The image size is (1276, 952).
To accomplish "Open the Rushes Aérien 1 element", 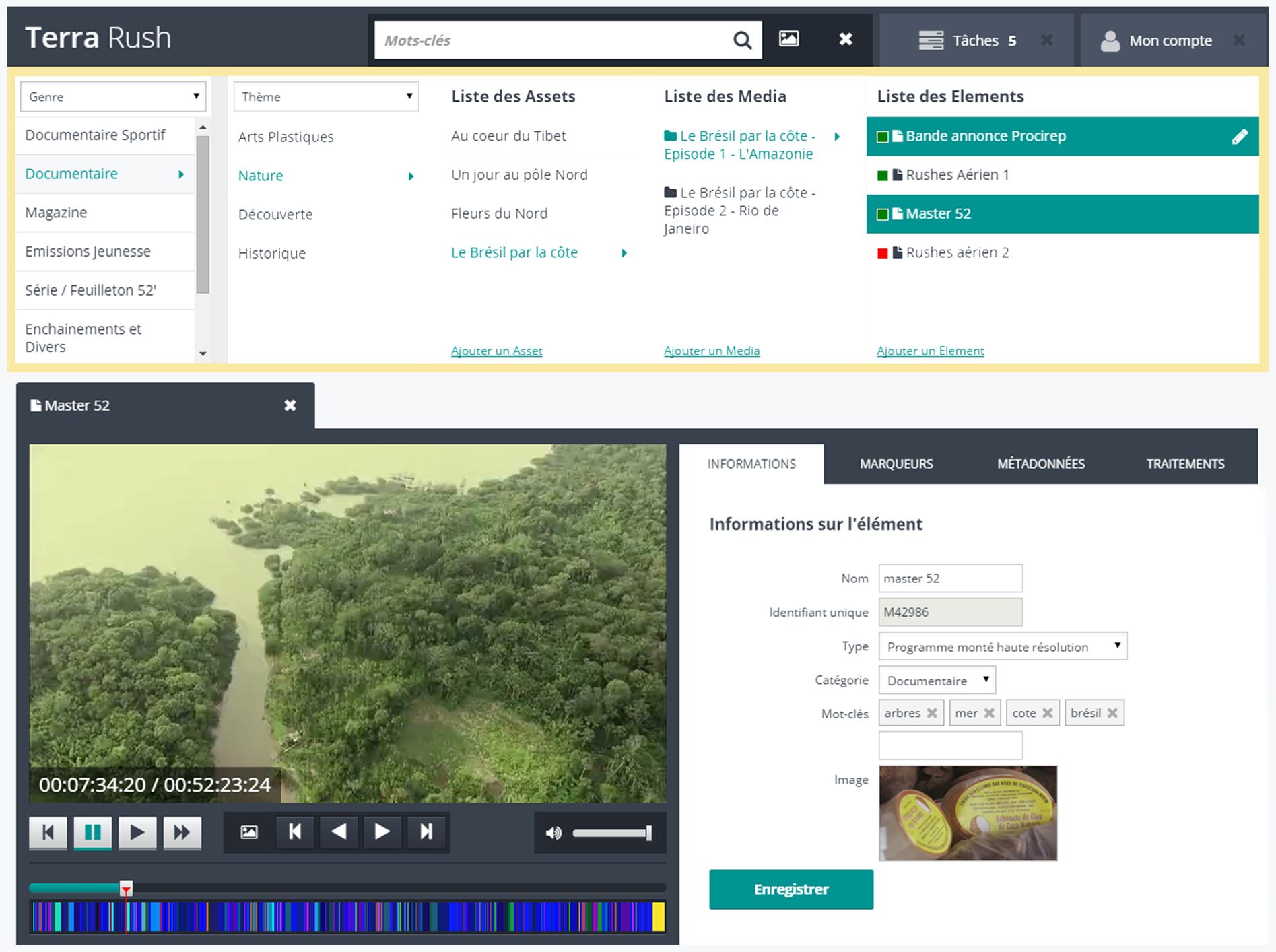I will click(1062, 175).
